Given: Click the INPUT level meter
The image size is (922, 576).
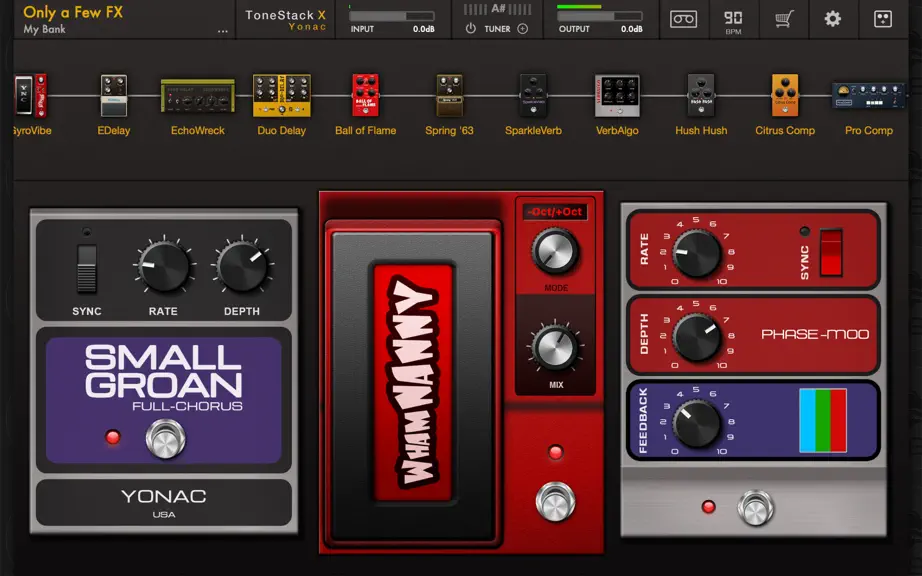Looking at the screenshot, I should point(392,16).
